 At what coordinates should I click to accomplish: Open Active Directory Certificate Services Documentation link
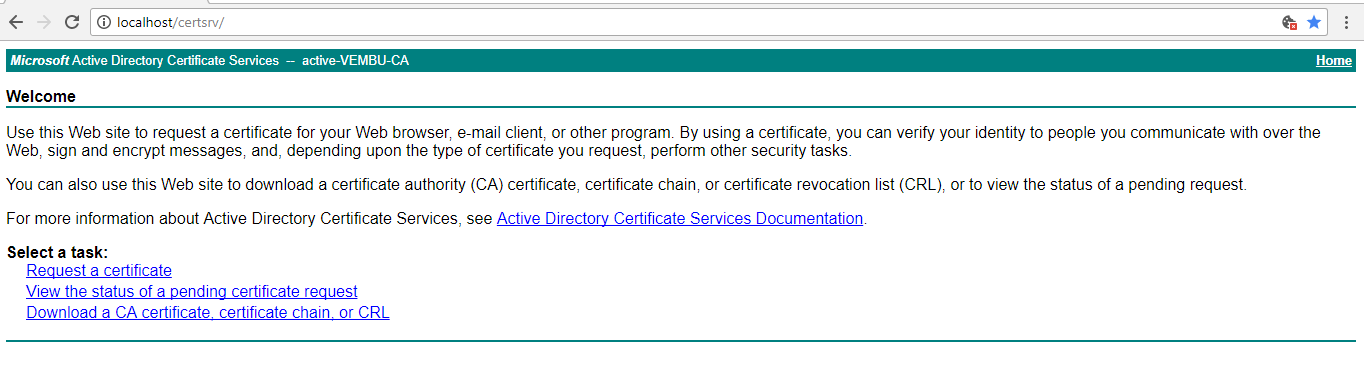pos(680,218)
